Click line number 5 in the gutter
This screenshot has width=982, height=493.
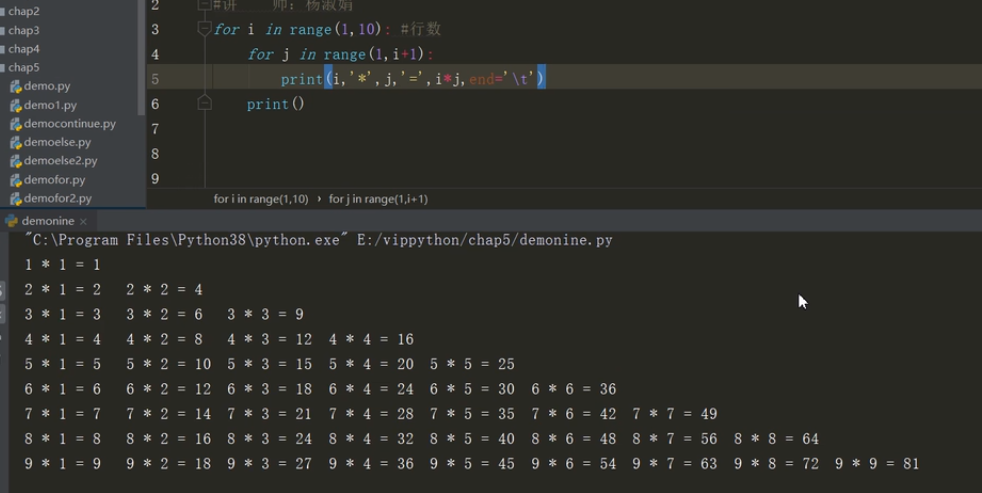pos(155,79)
